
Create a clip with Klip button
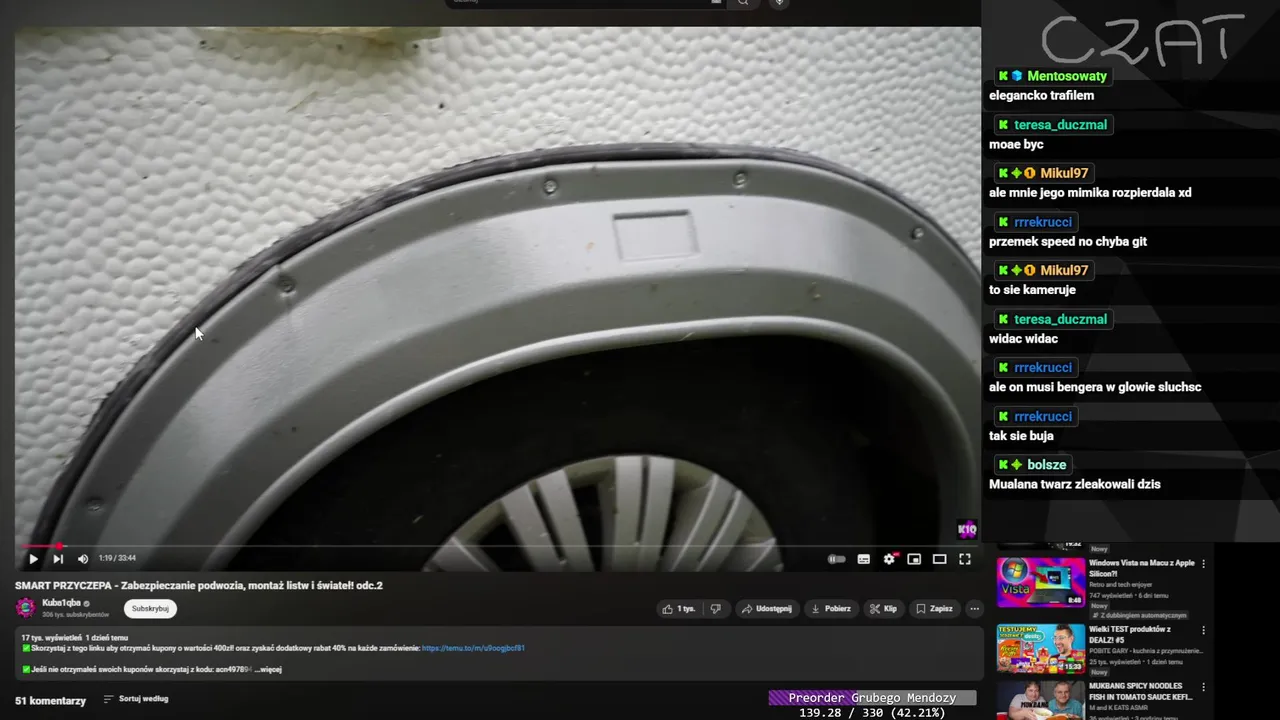[x=883, y=608]
